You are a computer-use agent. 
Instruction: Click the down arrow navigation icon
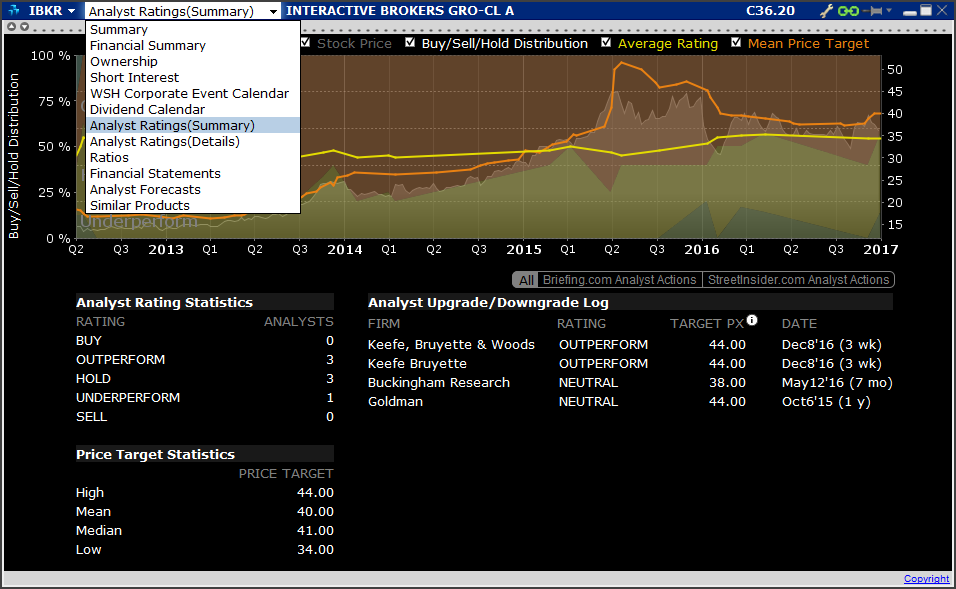pyautogui.click(x=23, y=27)
